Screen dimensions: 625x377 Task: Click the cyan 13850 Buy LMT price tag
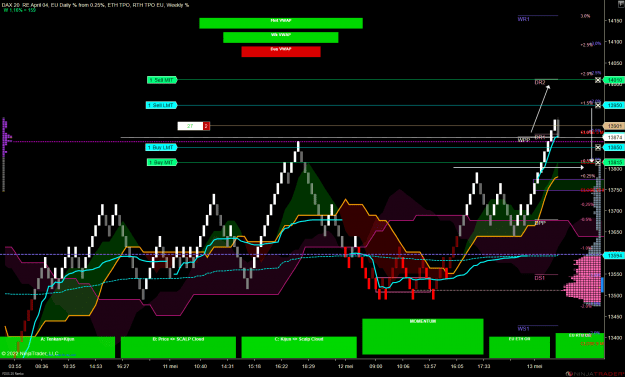[x=614, y=147]
